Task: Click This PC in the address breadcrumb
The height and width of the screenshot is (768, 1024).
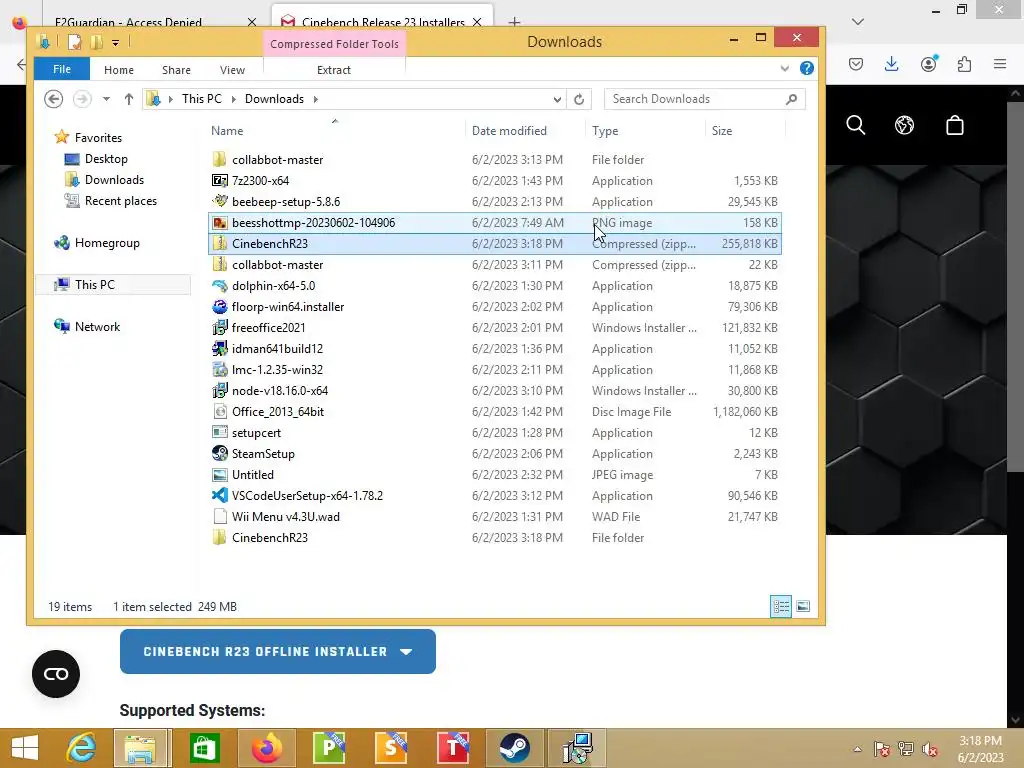Action: point(202,99)
